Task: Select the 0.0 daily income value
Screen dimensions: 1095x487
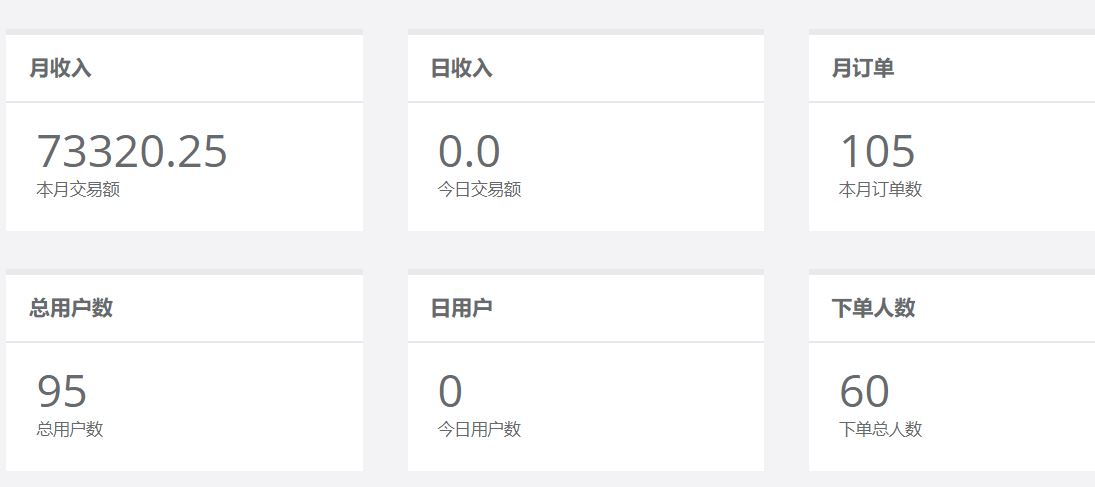Action: click(469, 151)
